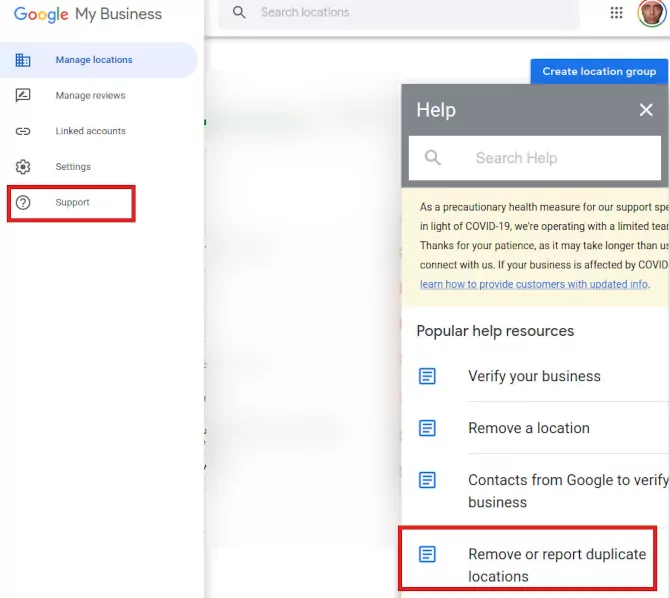Click the Google My Business logo
Viewport: 670px width, 598px height.
pos(88,14)
